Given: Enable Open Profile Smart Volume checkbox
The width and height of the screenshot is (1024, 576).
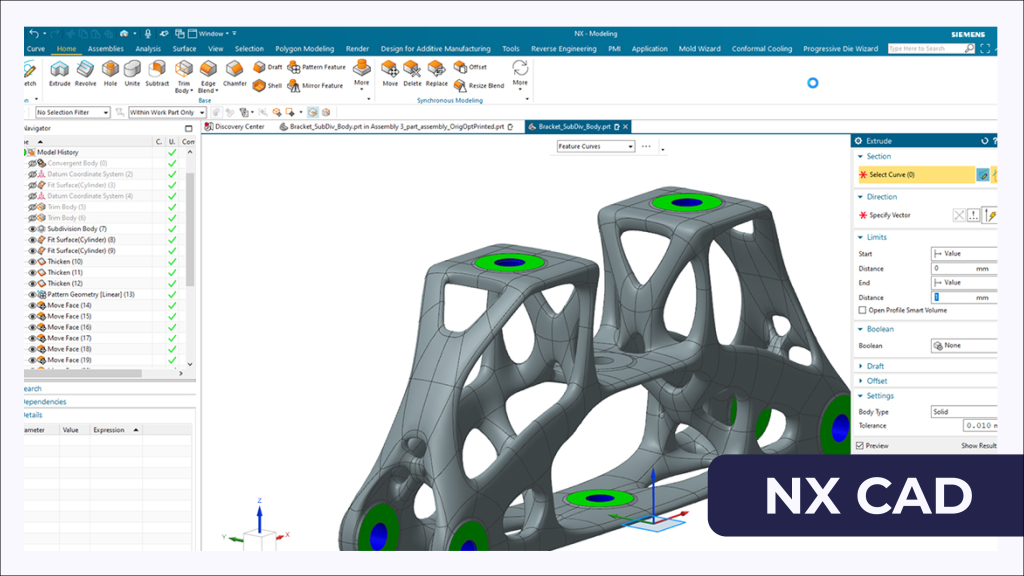Looking at the screenshot, I should 862,311.
